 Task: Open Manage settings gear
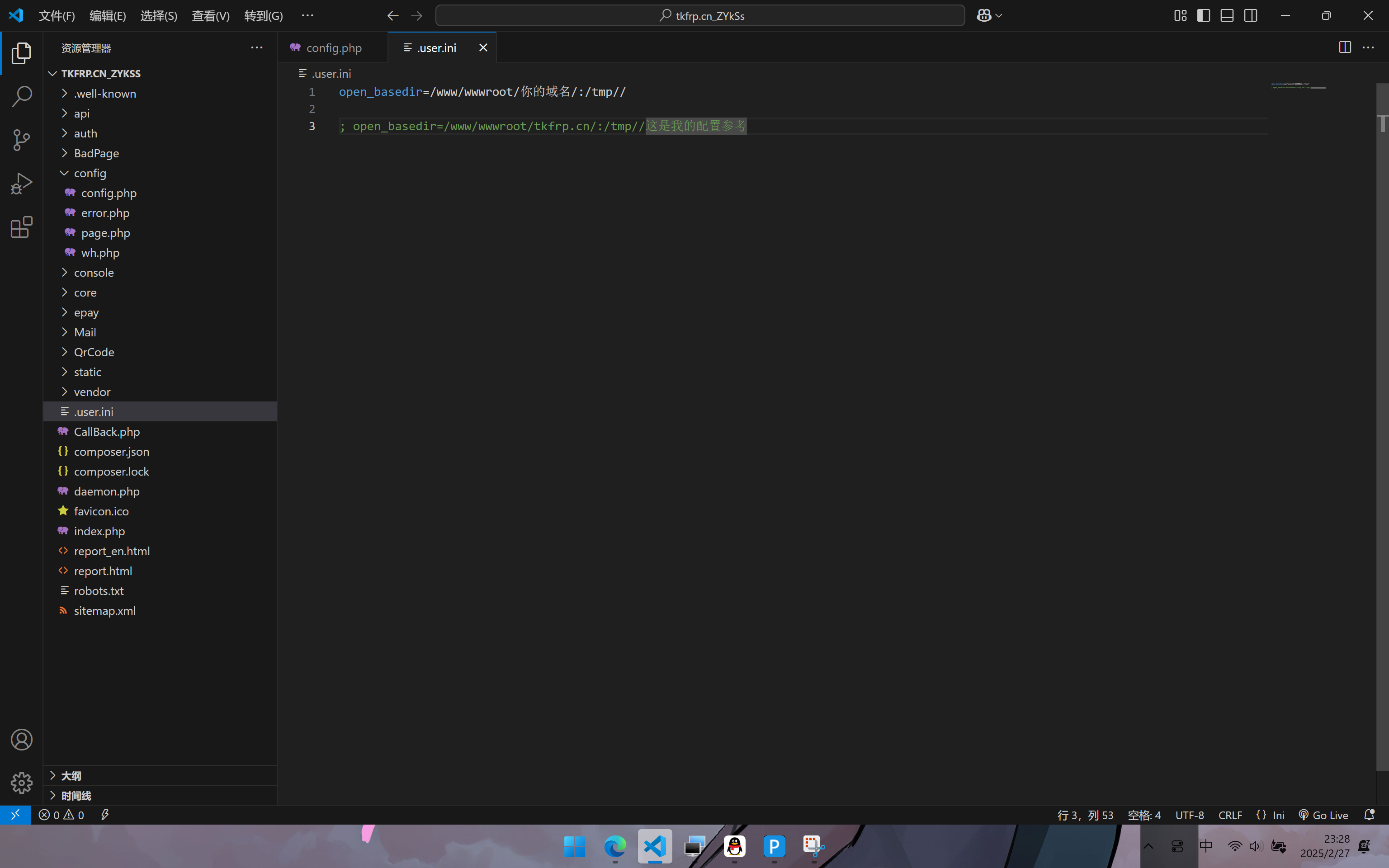21,783
